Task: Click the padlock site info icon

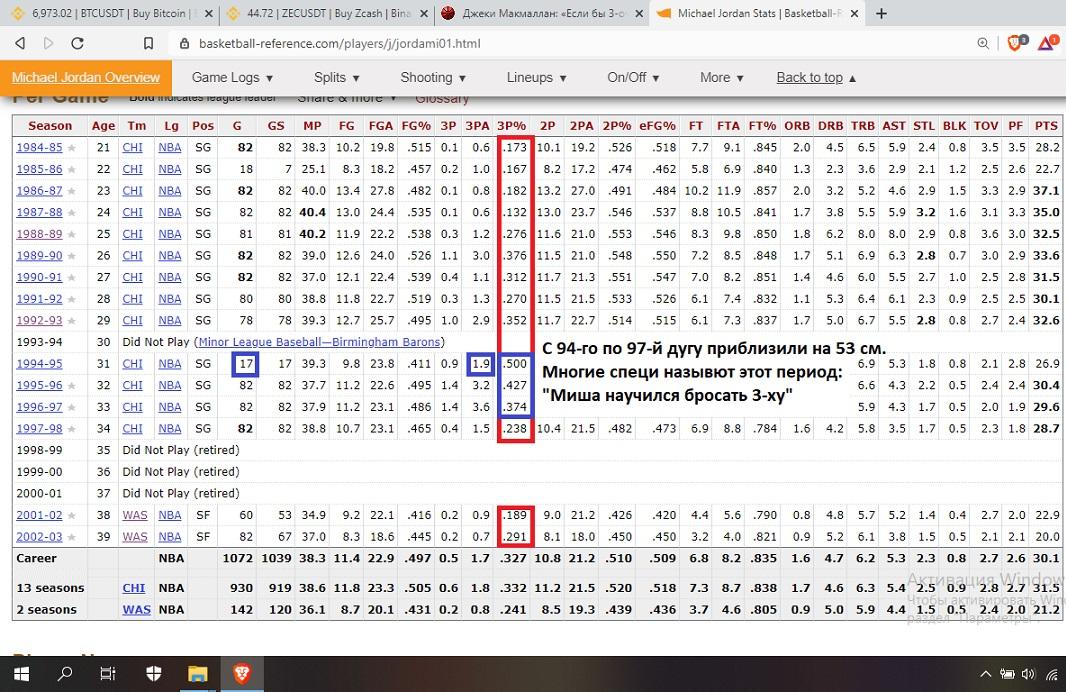Action: pyautogui.click(x=184, y=44)
